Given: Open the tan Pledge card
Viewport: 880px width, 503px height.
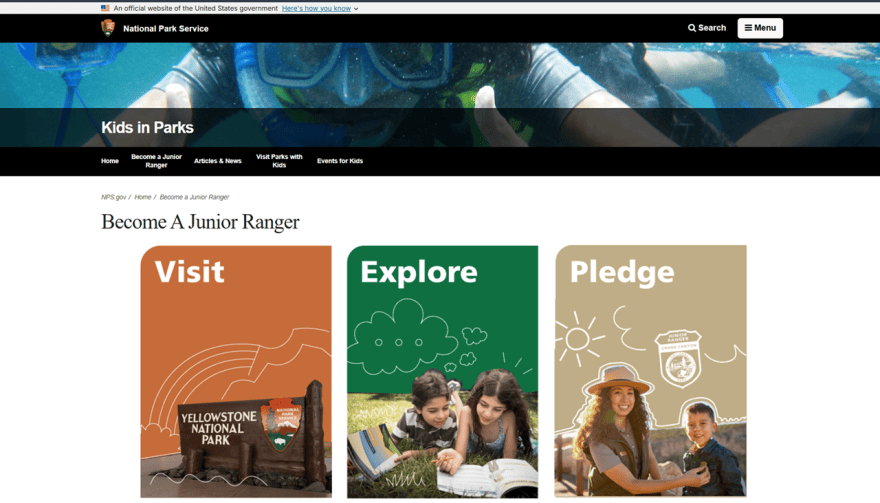Looking at the screenshot, I should coord(650,371).
